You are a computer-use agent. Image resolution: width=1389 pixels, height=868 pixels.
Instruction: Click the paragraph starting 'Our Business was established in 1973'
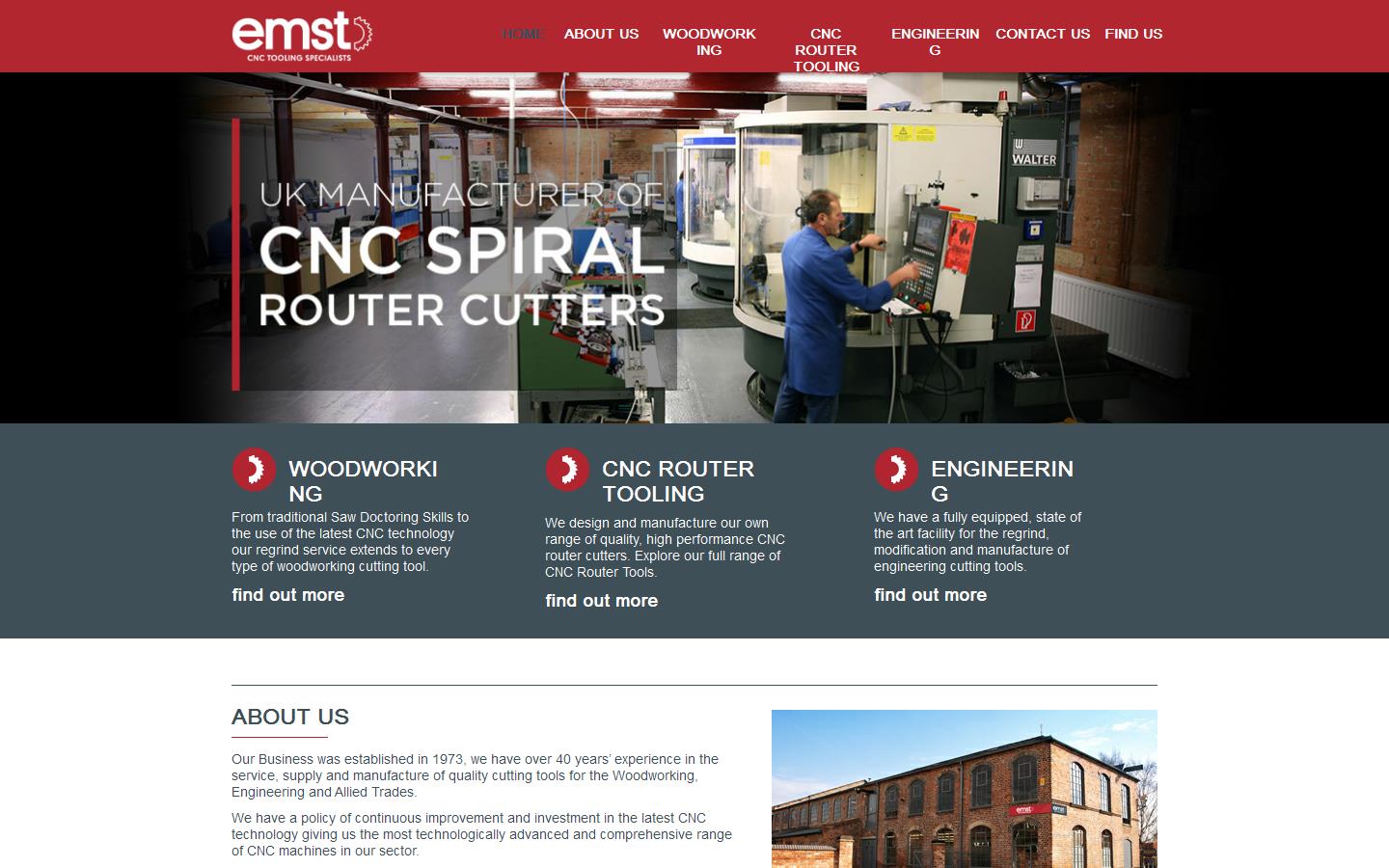click(475, 775)
